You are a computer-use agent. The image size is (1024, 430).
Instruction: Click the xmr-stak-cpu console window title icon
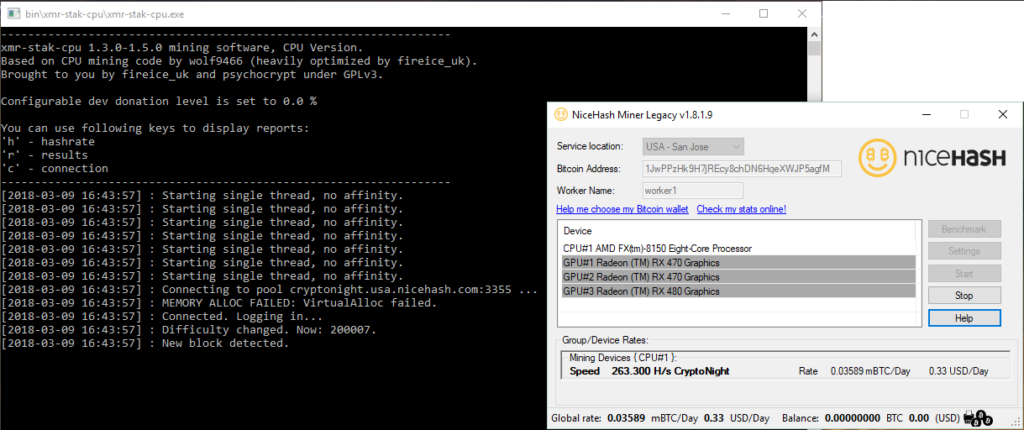(14, 13)
